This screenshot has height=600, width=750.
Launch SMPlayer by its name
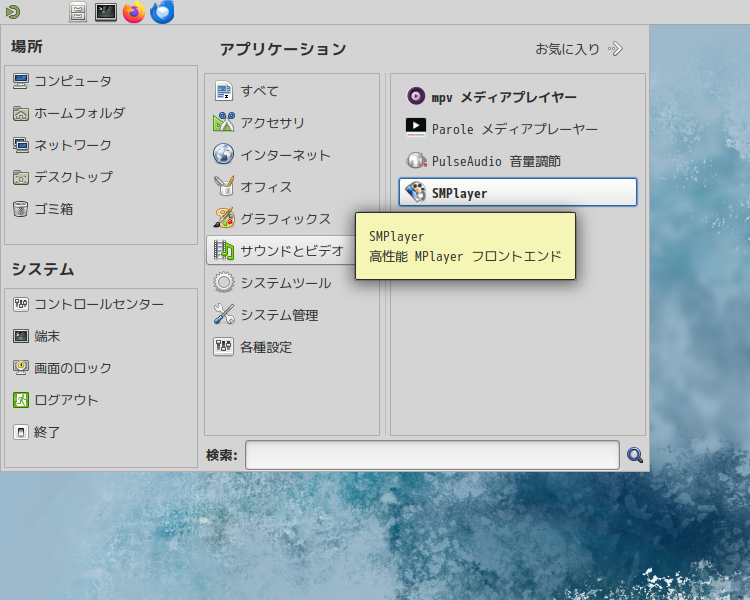[x=459, y=193]
